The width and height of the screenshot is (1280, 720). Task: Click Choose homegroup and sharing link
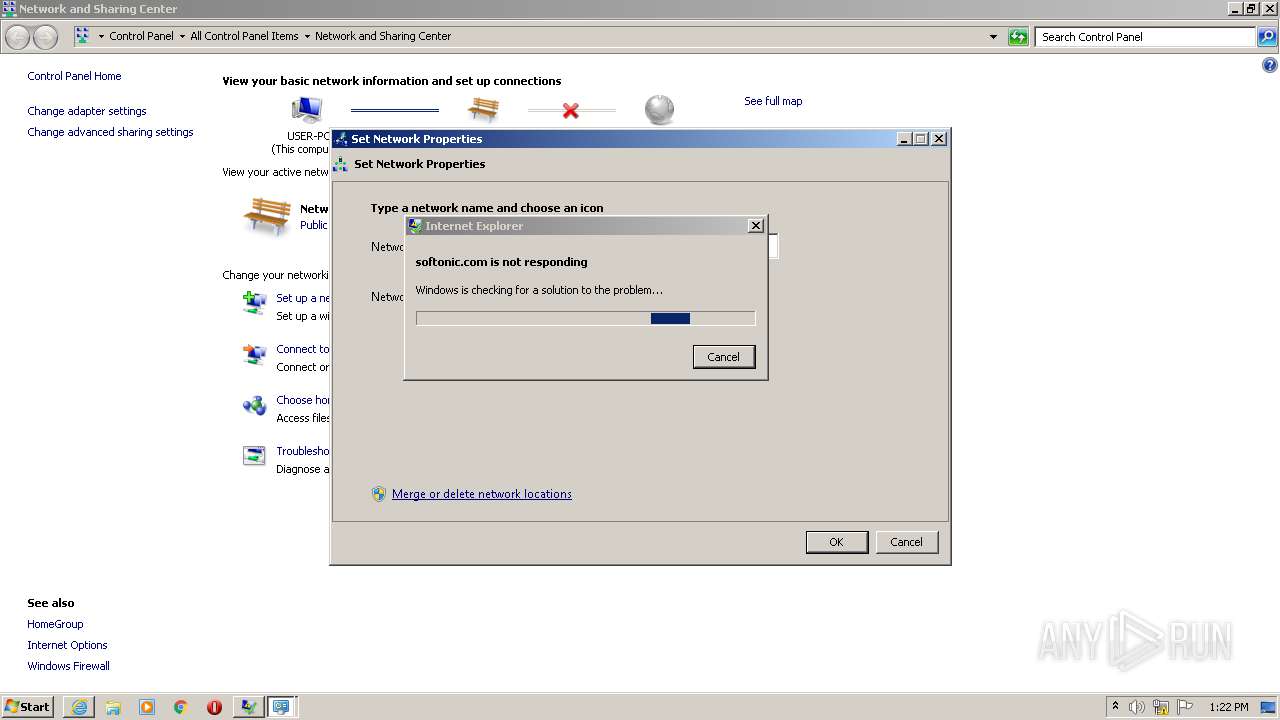(303, 400)
